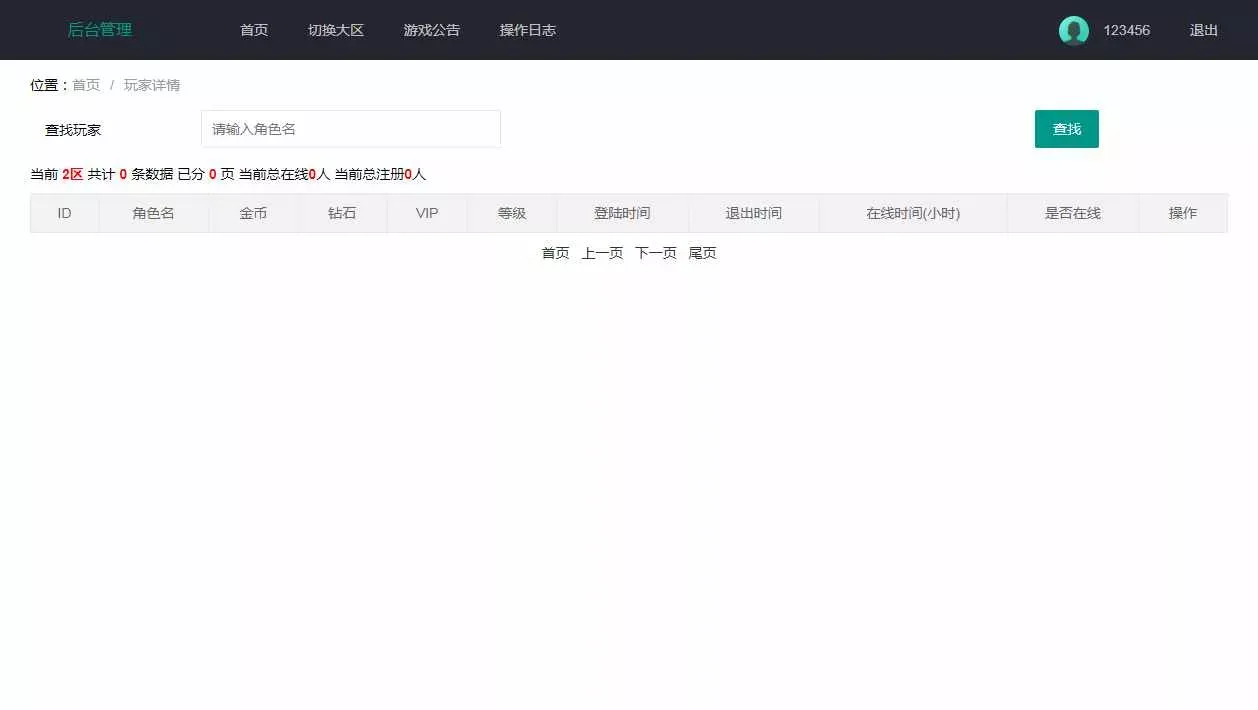Click the 123456 username
The image size is (1258, 710).
click(x=1127, y=30)
